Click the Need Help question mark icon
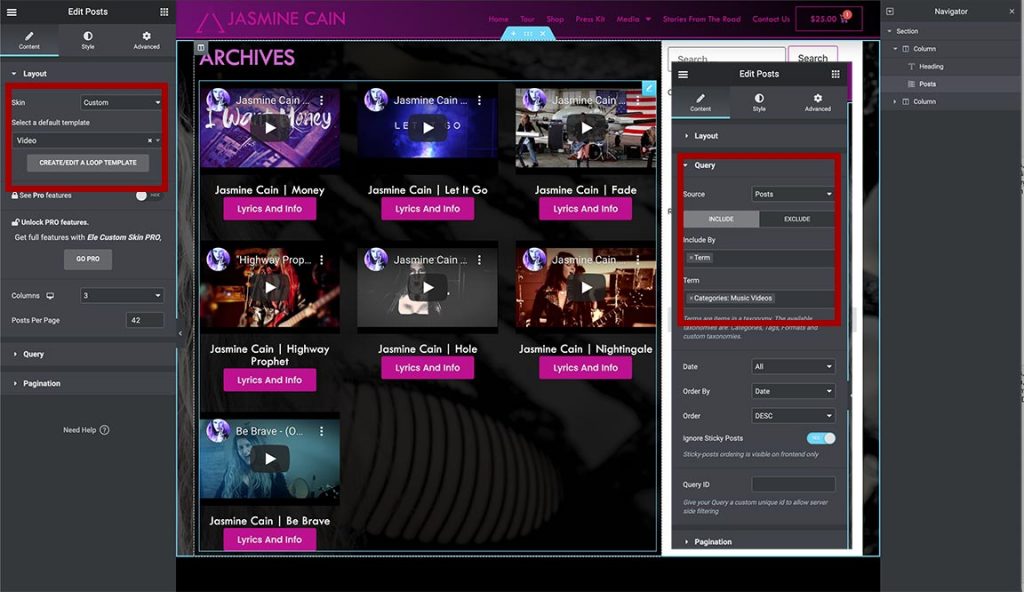 [x=104, y=430]
